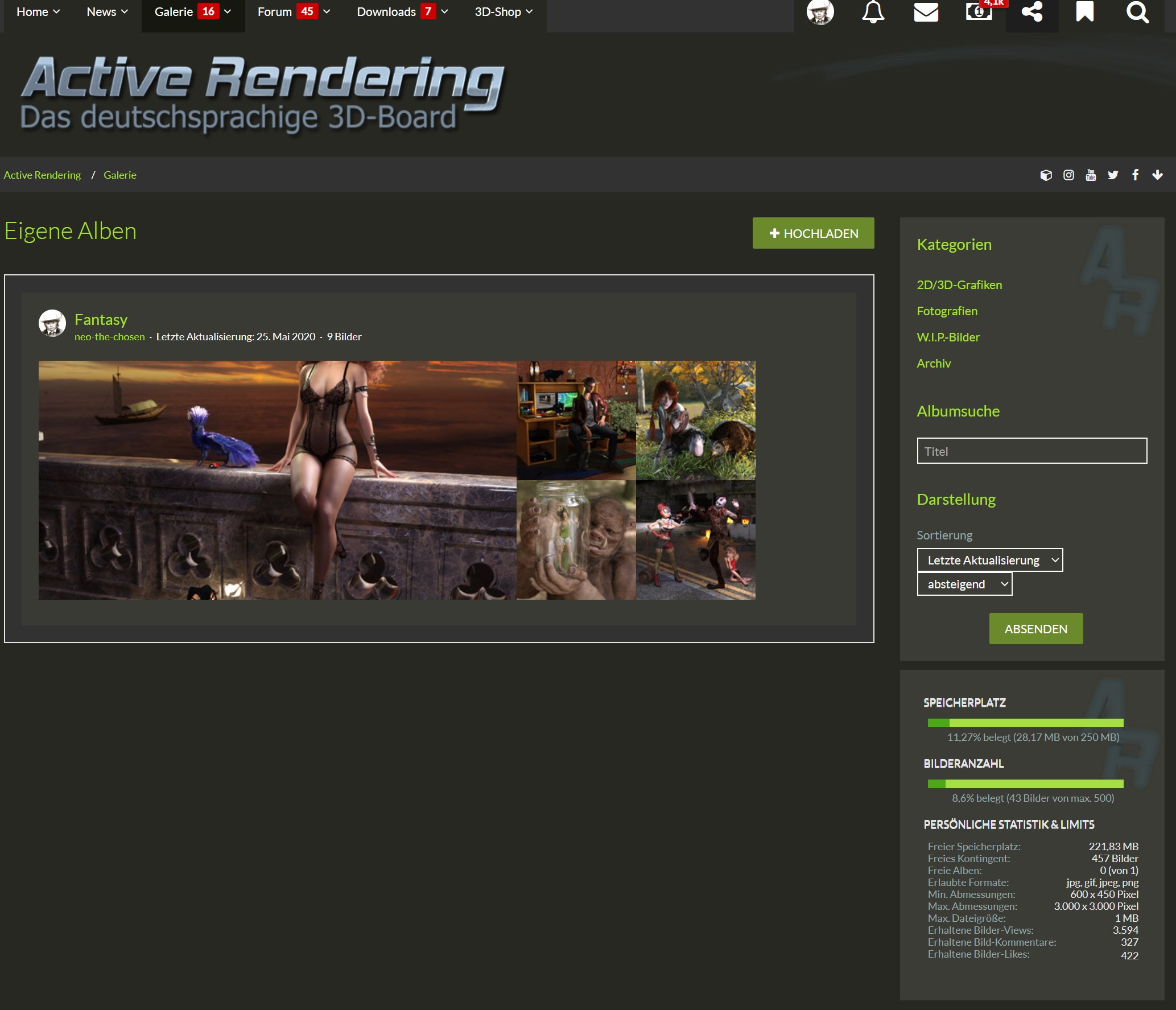Expand the Galerie menu chevron
The height and width of the screenshot is (1010, 1176).
(x=228, y=12)
